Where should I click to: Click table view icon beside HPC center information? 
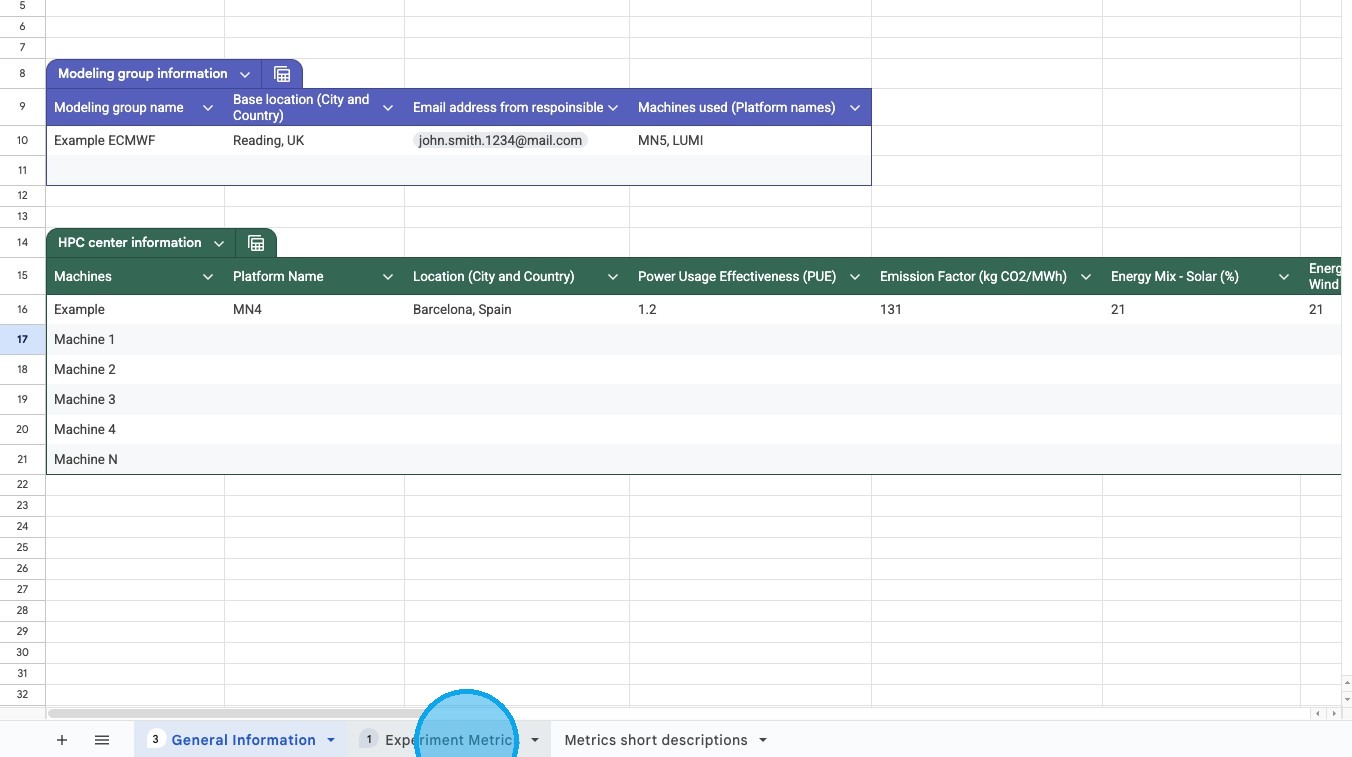click(256, 243)
